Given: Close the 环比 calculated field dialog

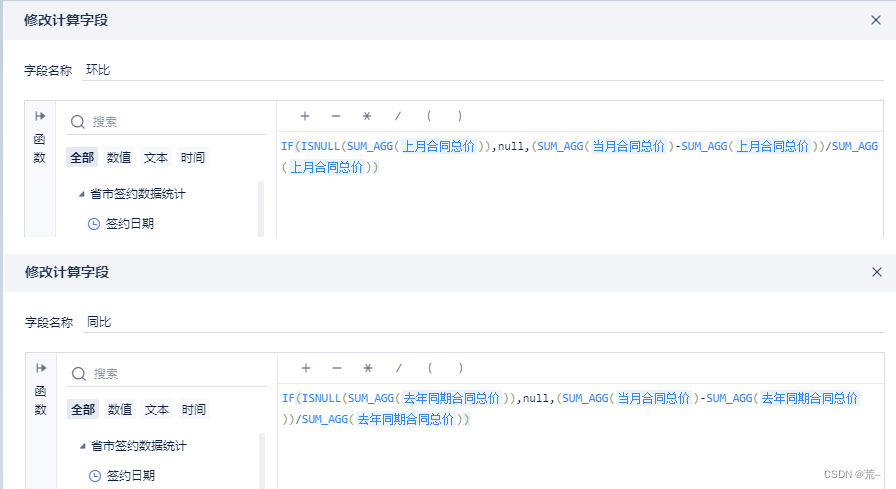Looking at the screenshot, I should point(875,20).
